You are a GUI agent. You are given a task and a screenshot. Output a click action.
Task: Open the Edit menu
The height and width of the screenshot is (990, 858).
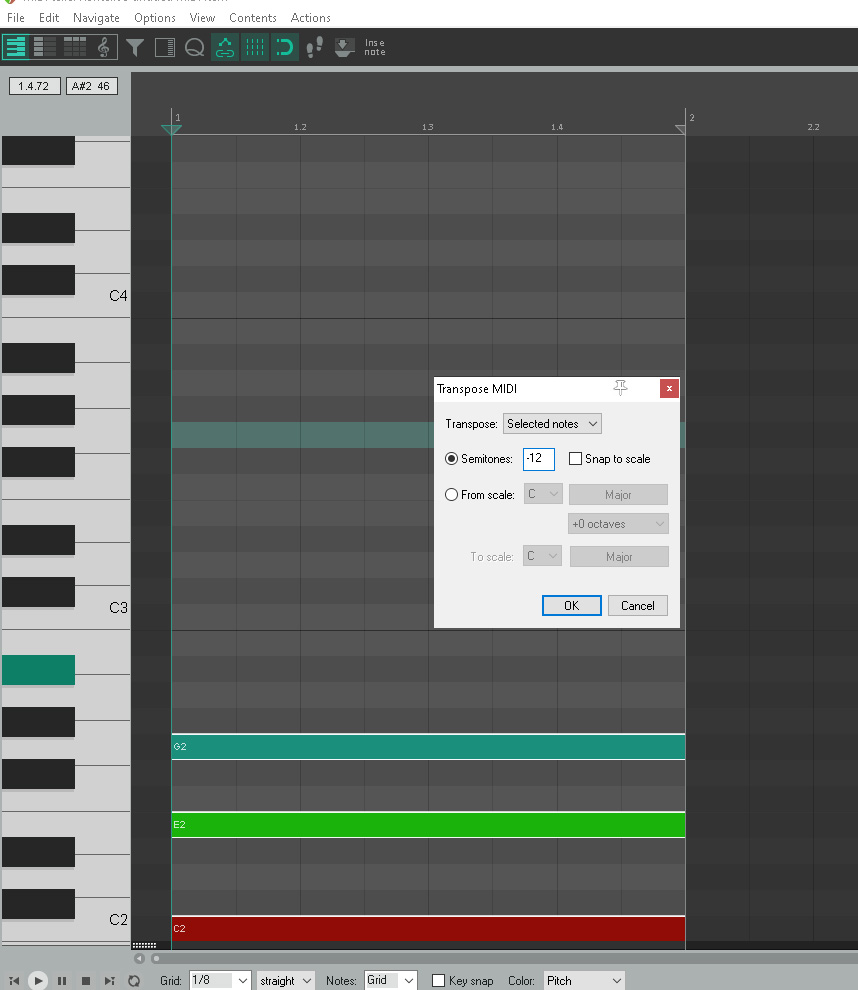[49, 18]
